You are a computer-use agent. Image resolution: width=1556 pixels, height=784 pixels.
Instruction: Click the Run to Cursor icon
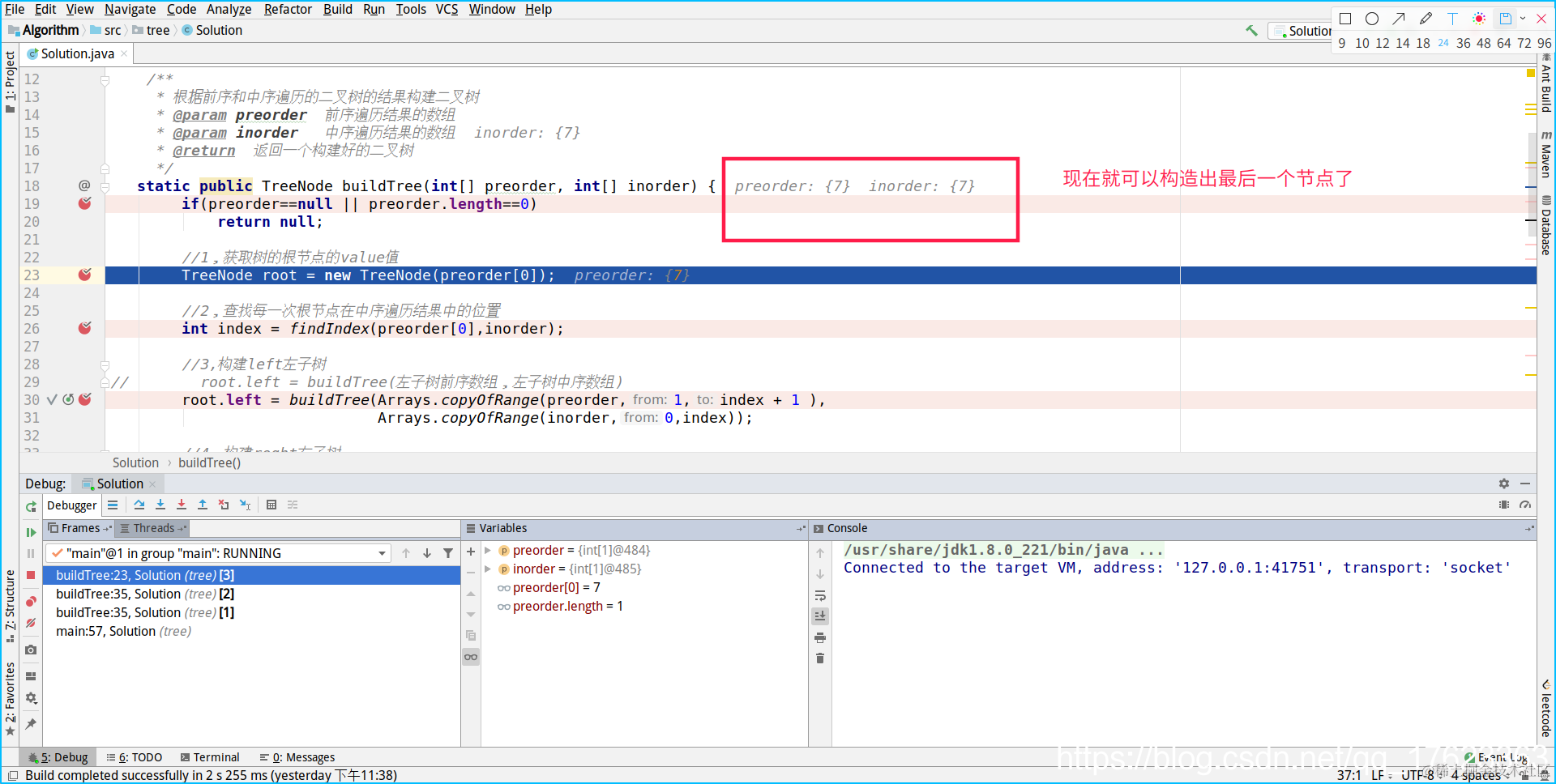pos(245,505)
